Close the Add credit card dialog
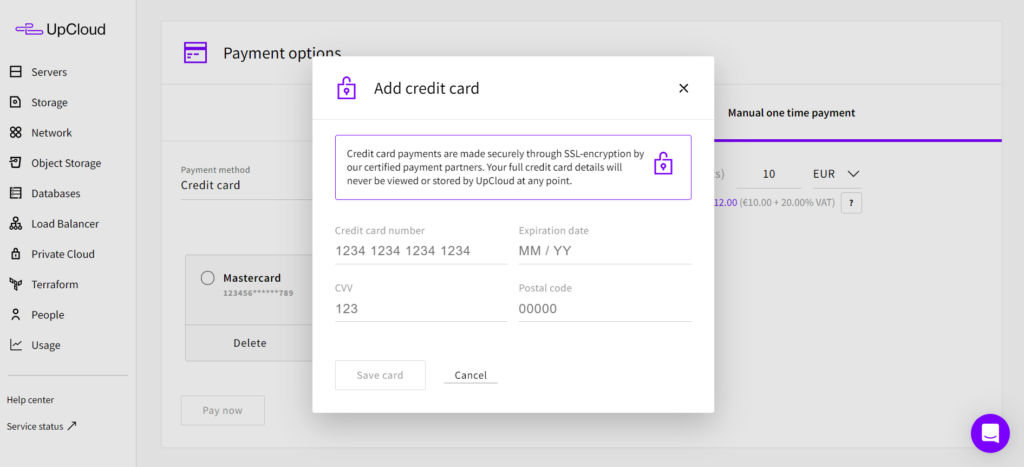 684,88
